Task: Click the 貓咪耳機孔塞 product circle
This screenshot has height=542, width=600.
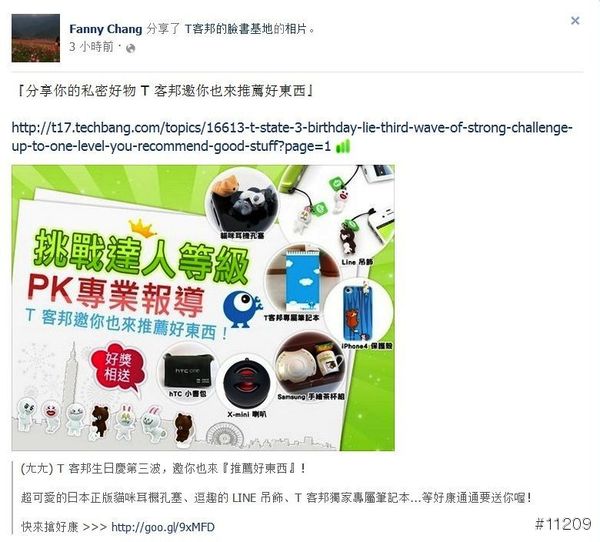Action: [242, 206]
